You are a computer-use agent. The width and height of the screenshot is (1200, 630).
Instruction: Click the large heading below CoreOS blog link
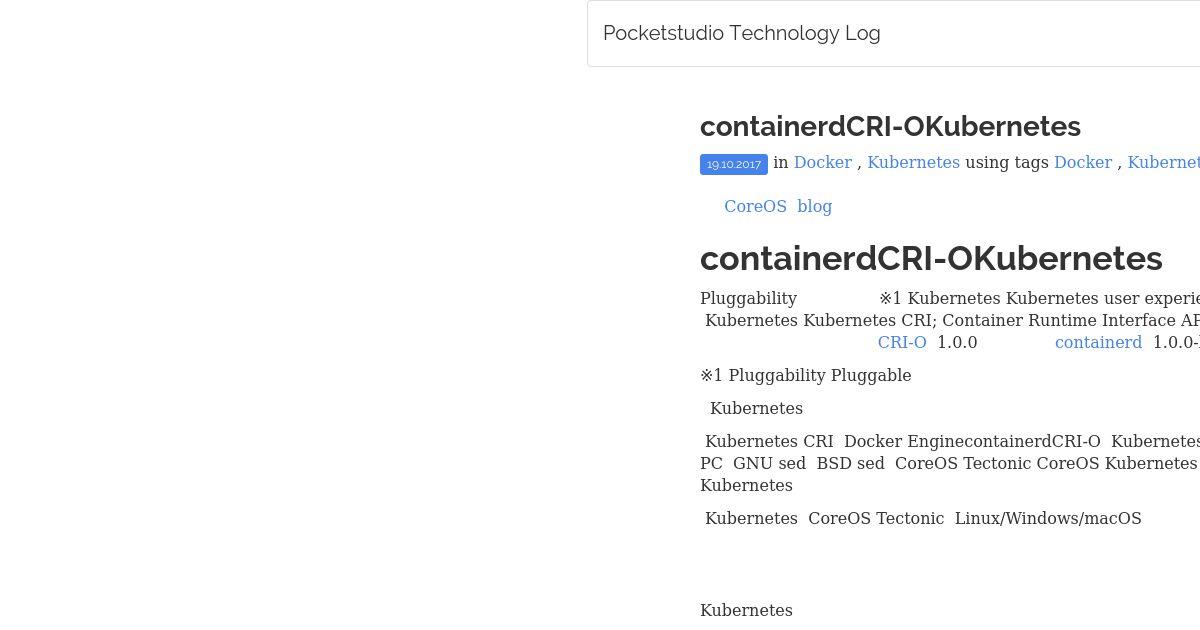tap(931, 258)
